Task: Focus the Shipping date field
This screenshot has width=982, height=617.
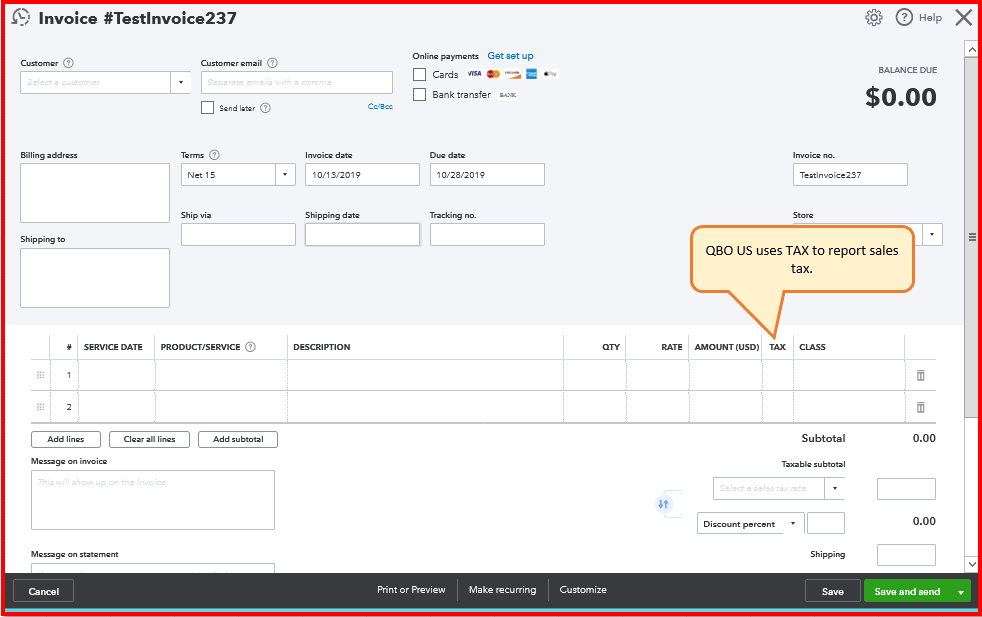Action: tap(362, 234)
